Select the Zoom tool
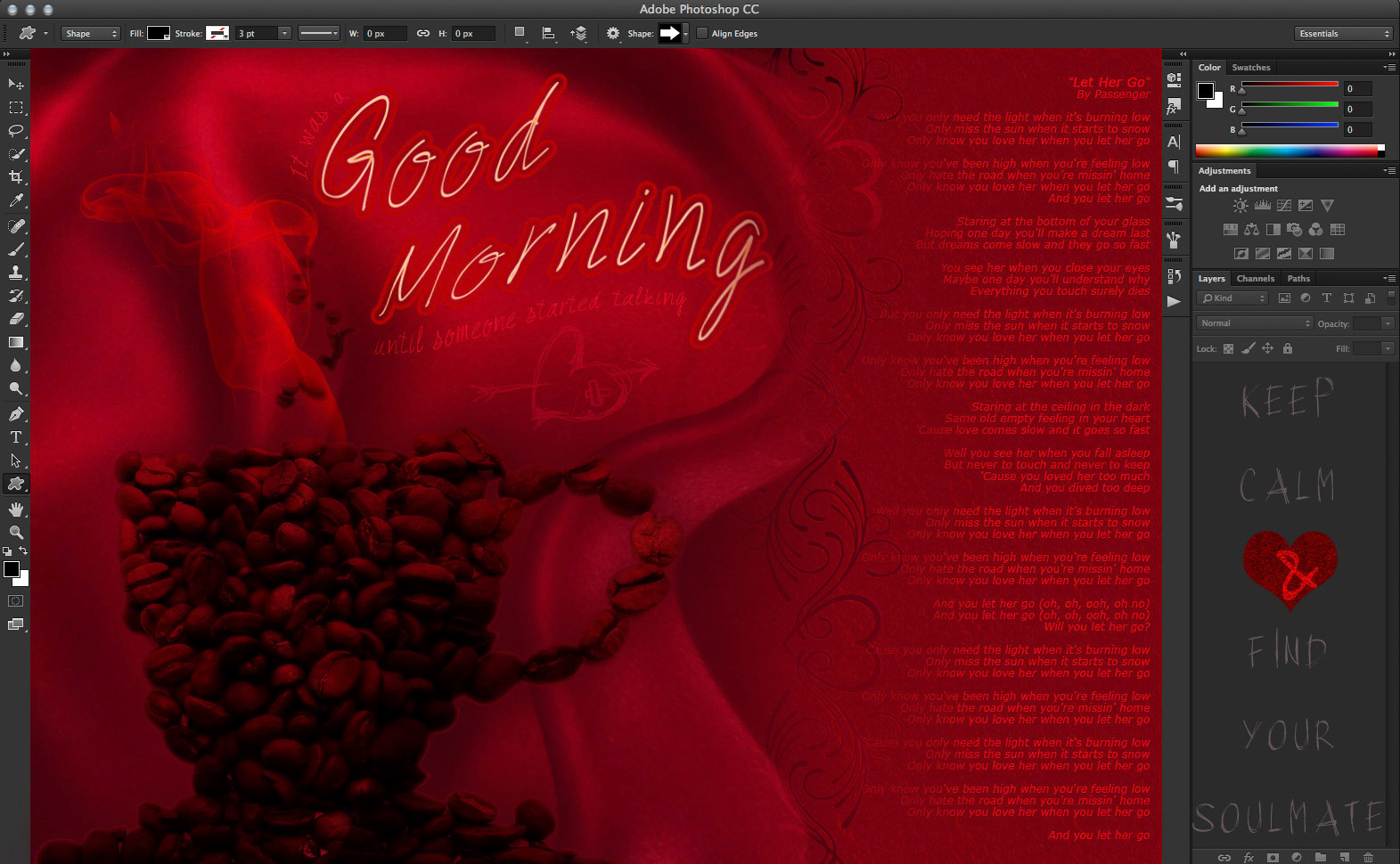The height and width of the screenshot is (864, 1400). point(16,533)
